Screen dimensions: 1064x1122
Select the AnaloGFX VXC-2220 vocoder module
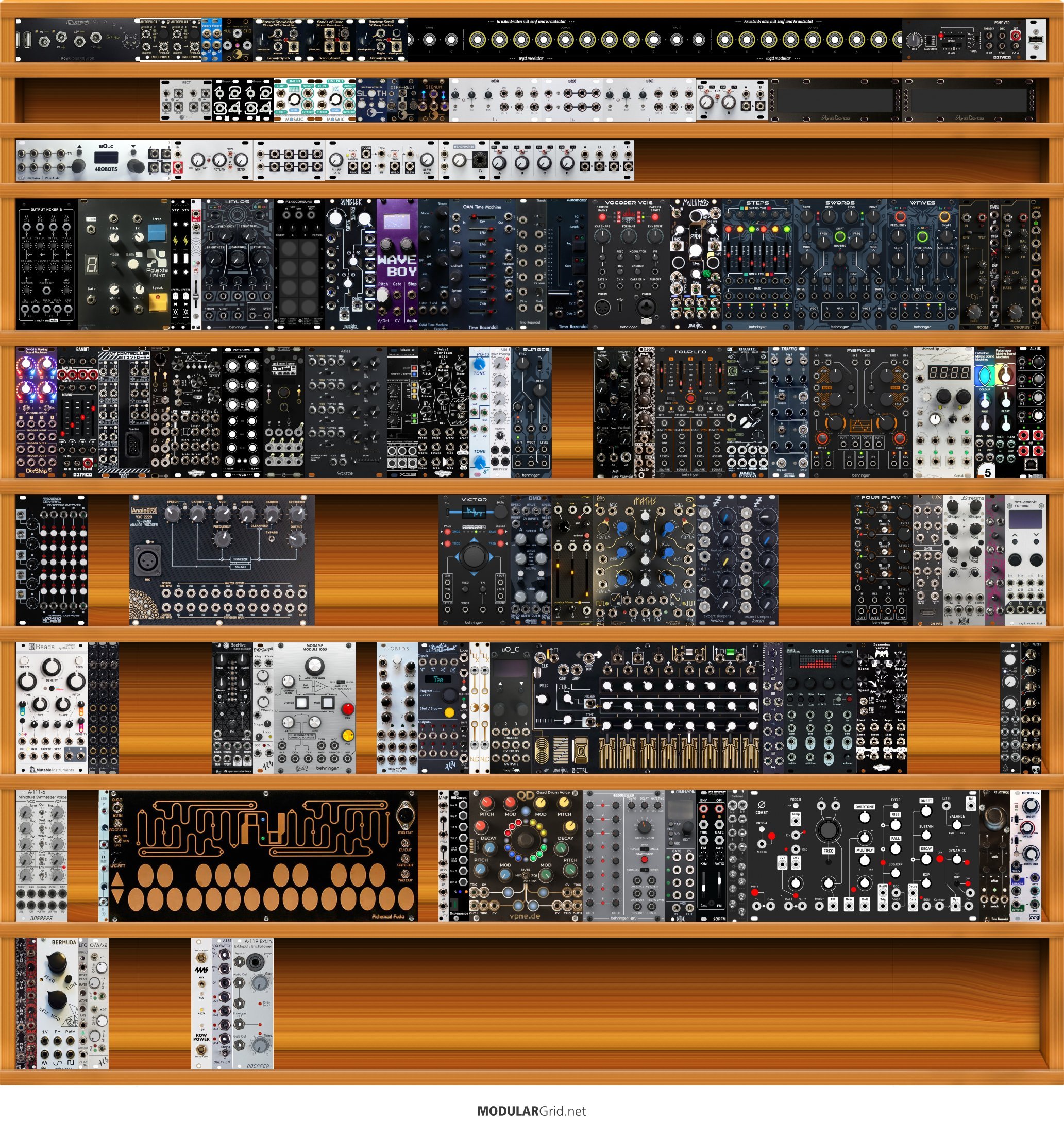point(222,560)
